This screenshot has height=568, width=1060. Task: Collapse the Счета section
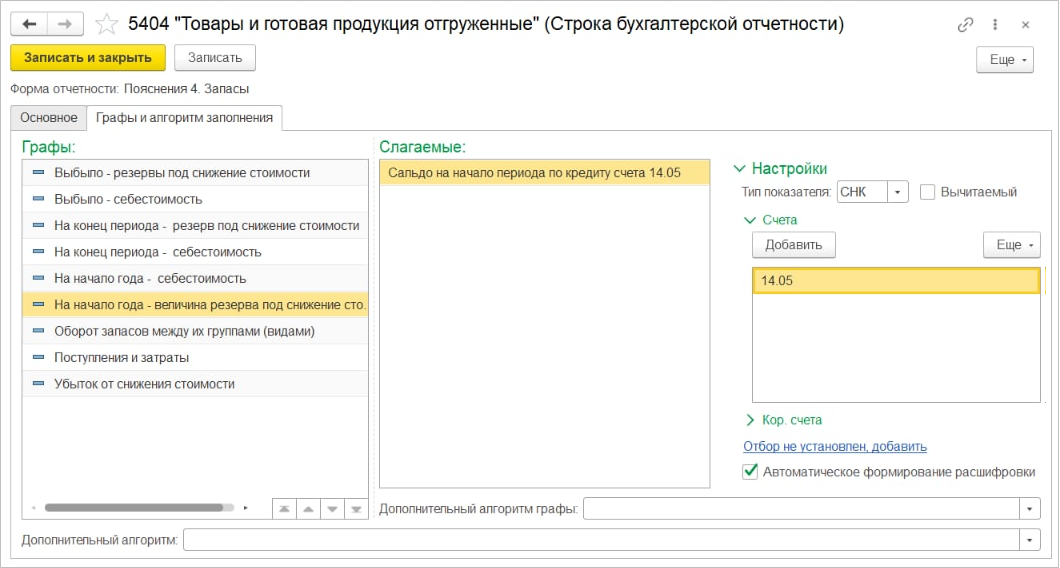[x=750, y=219]
